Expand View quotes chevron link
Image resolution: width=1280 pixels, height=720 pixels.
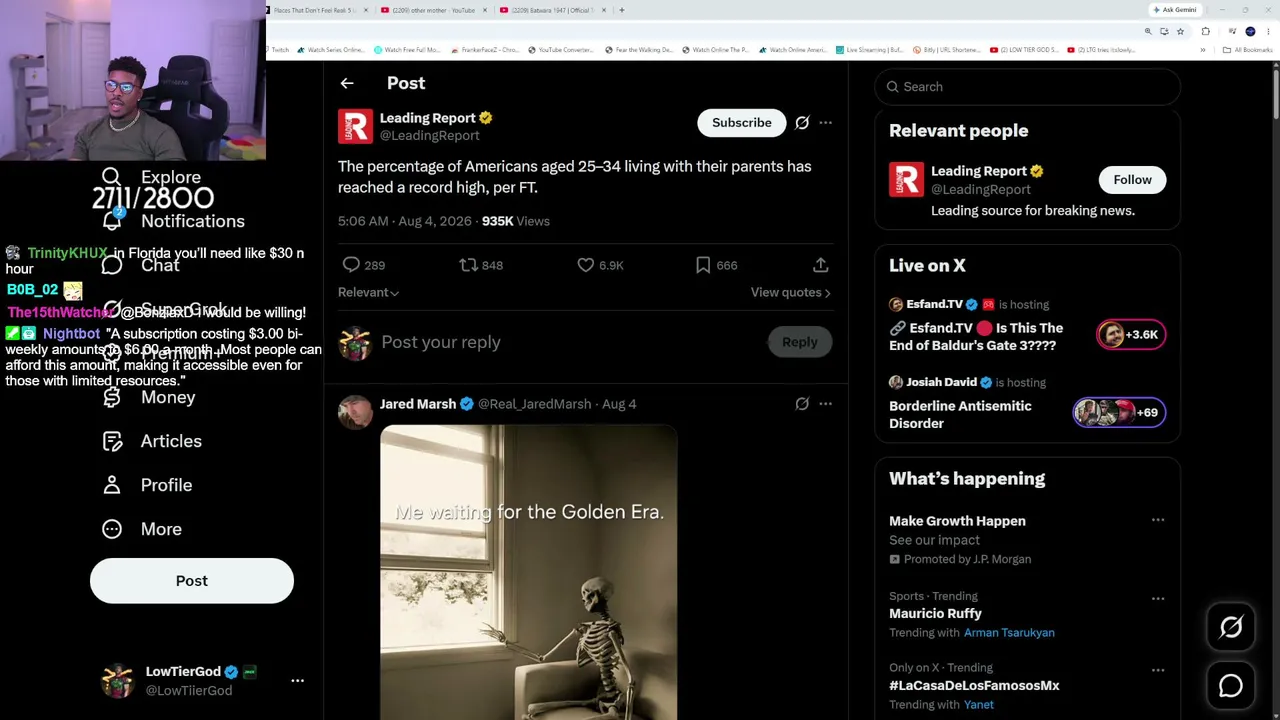coord(790,292)
